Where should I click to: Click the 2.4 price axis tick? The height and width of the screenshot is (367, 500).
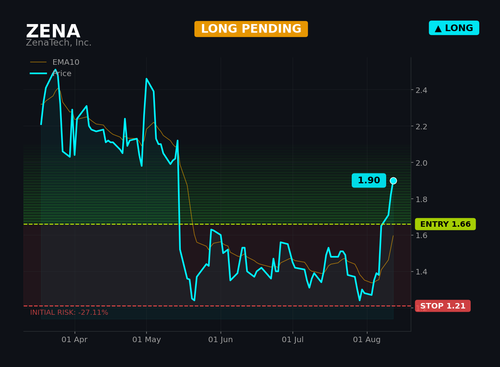click(421, 90)
